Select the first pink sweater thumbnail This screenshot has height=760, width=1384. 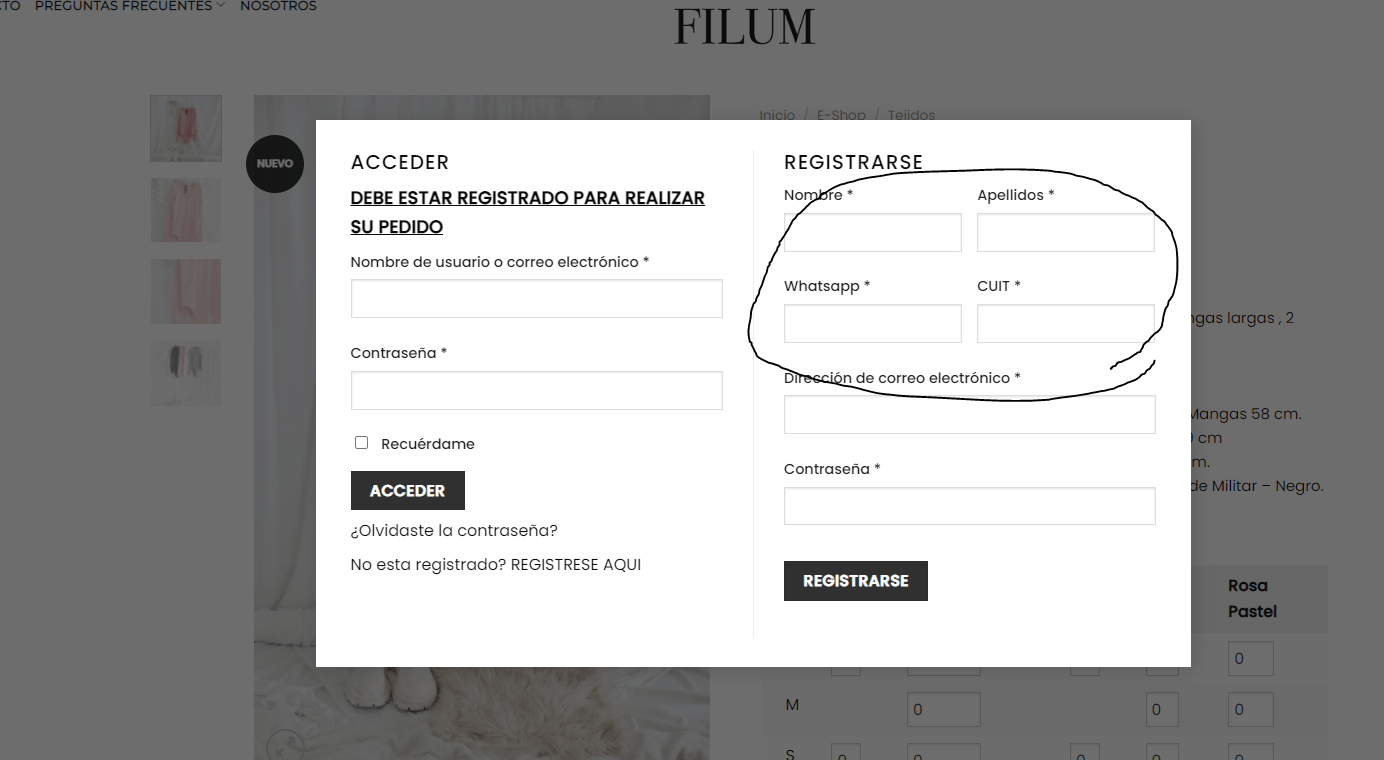(x=186, y=128)
